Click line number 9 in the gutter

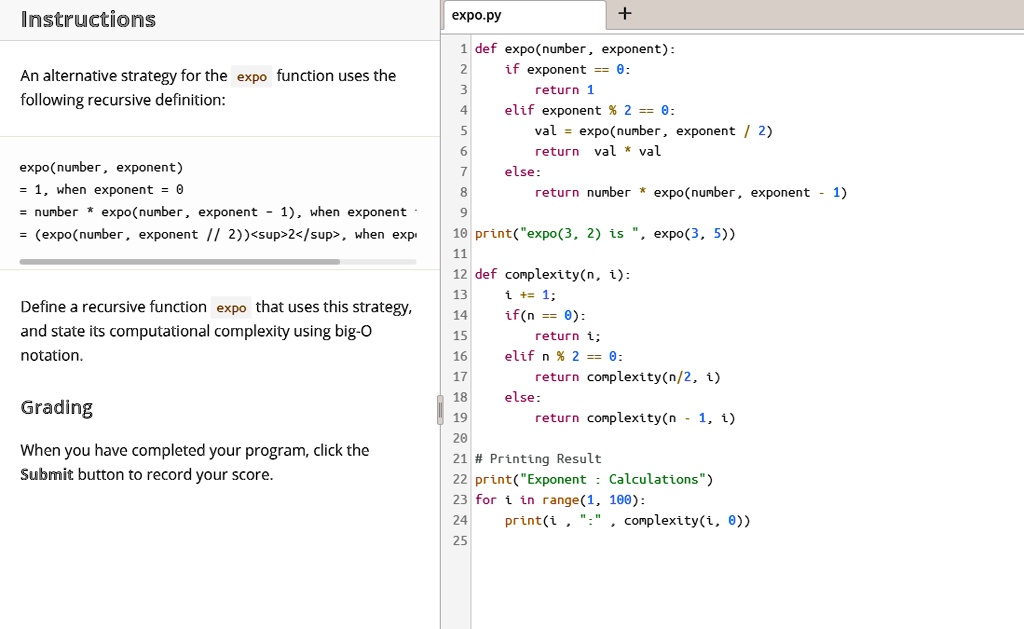click(463, 213)
